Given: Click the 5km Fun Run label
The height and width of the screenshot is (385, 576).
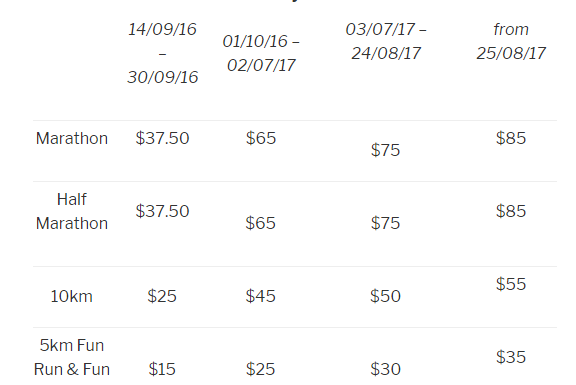Looking at the screenshot, I should [72, 357].
